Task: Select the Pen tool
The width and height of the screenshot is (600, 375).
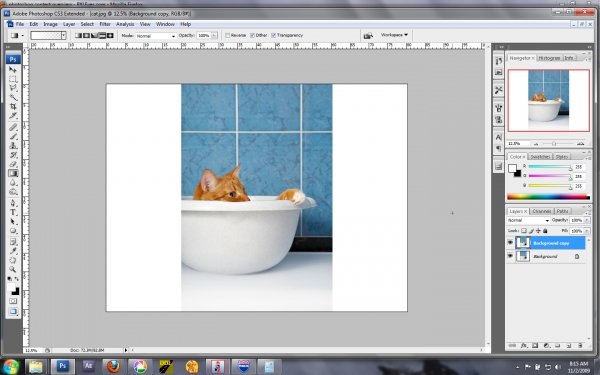Action: click(13, 203)
